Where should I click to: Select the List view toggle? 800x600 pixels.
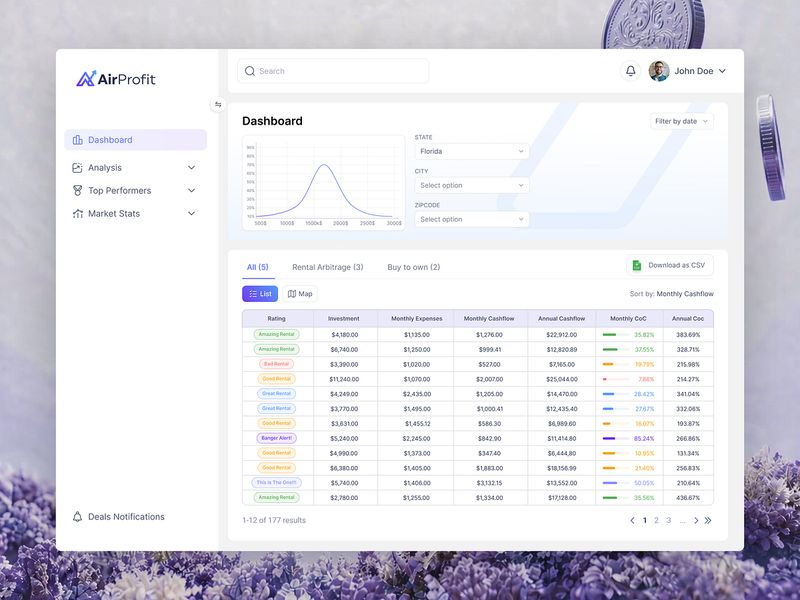coord(260,294)
